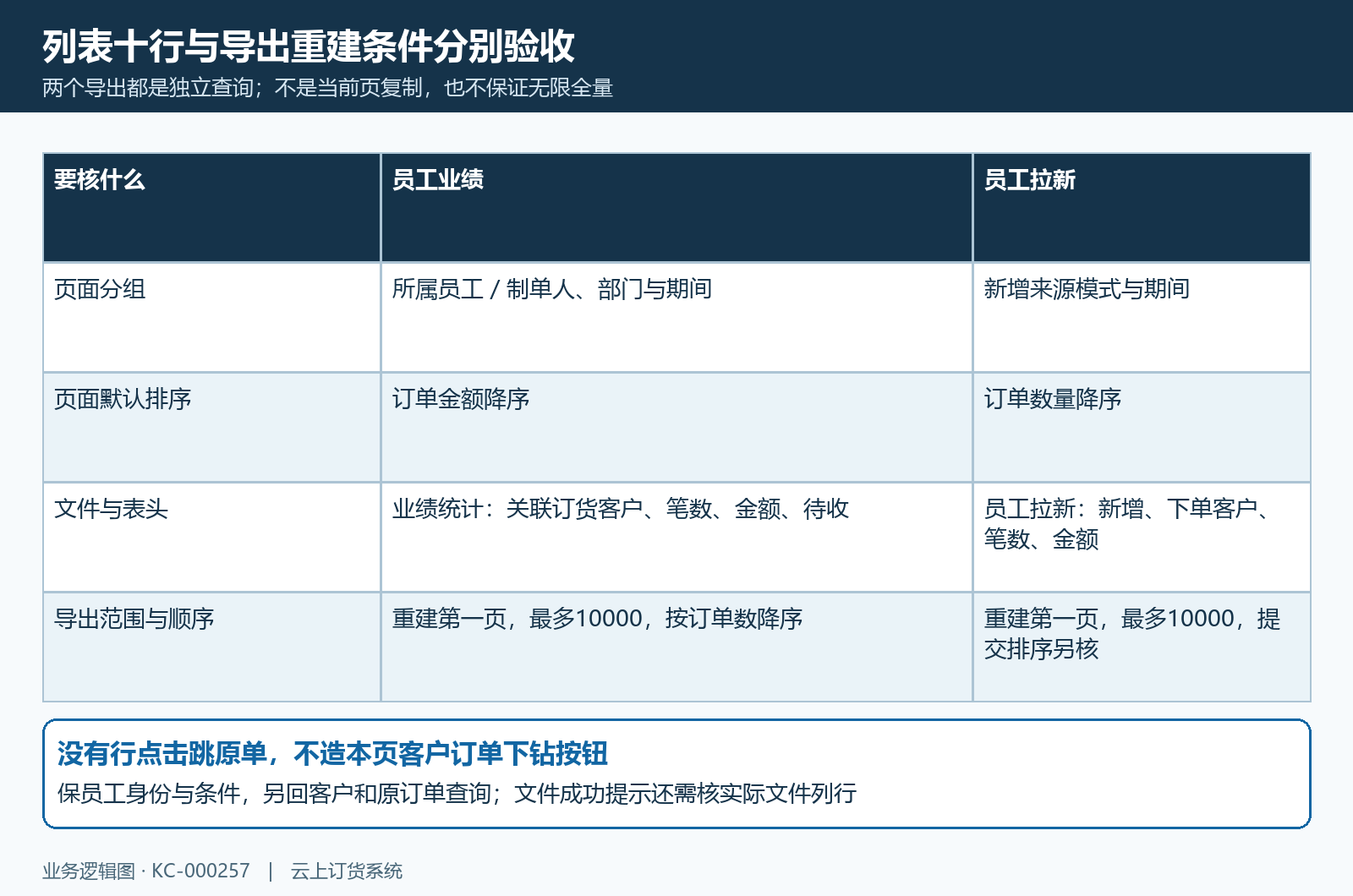
Task: Click the footer text 云上订货系统
Action: click(x=347, y=871)
